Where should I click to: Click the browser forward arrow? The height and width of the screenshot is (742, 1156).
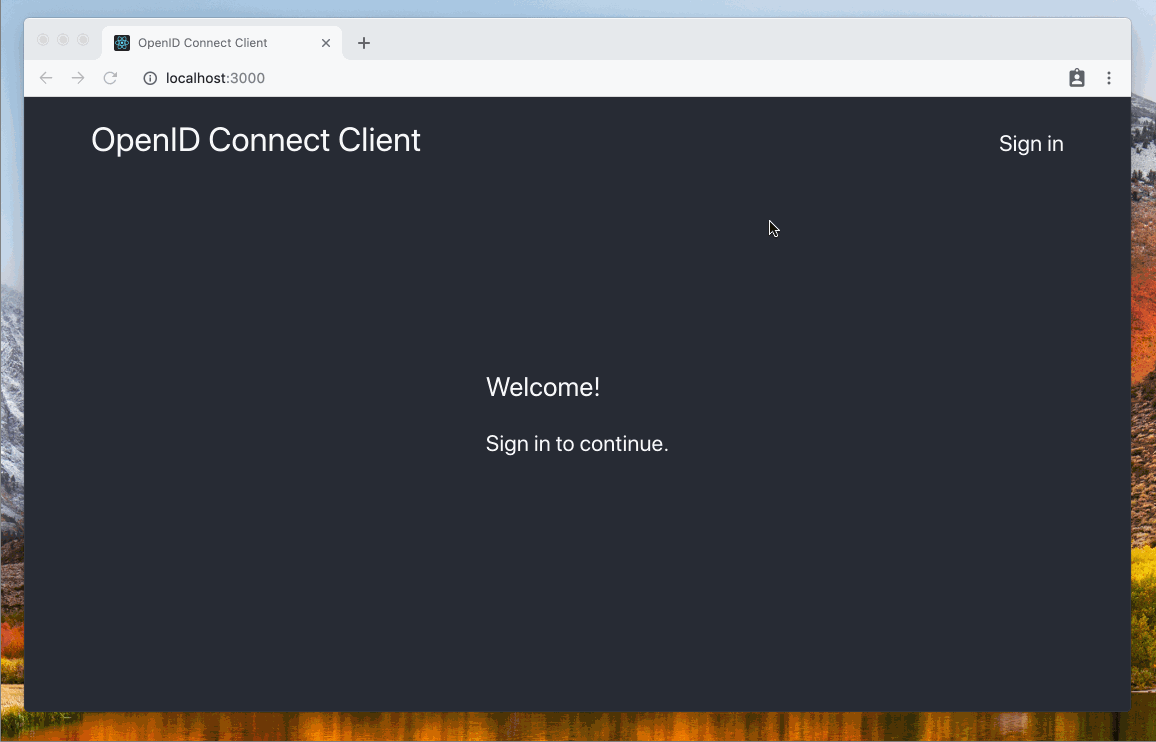pyautogui.click(x=78, y=78)
